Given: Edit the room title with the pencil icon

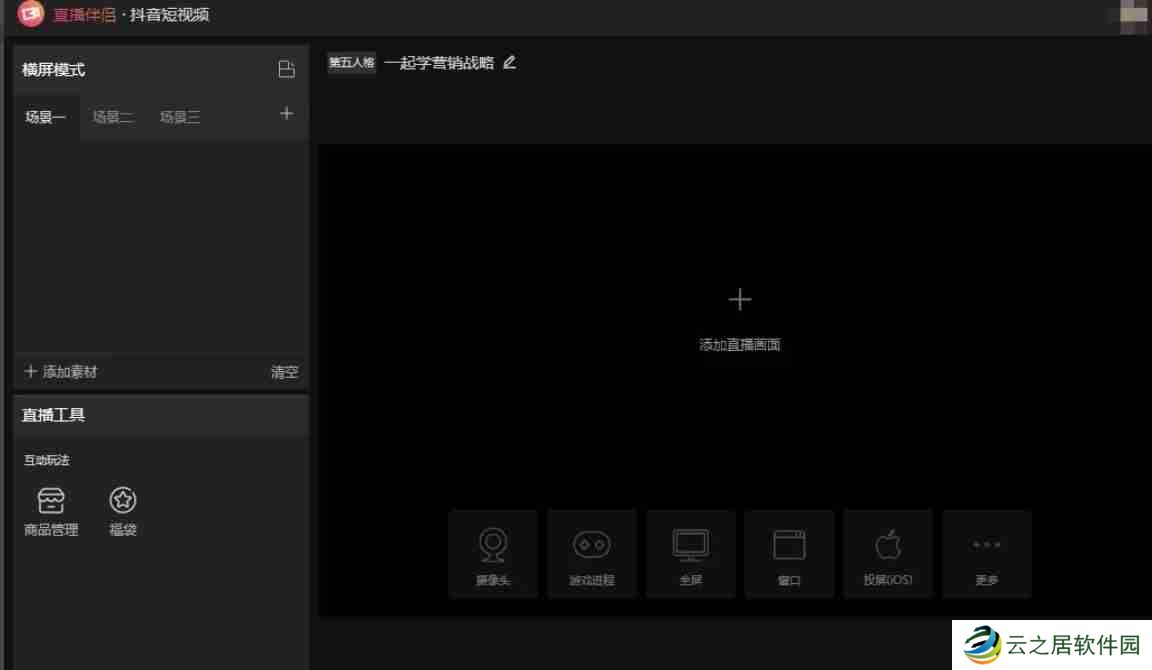Looking at the screenshot, I should click(x=510, y=62).
